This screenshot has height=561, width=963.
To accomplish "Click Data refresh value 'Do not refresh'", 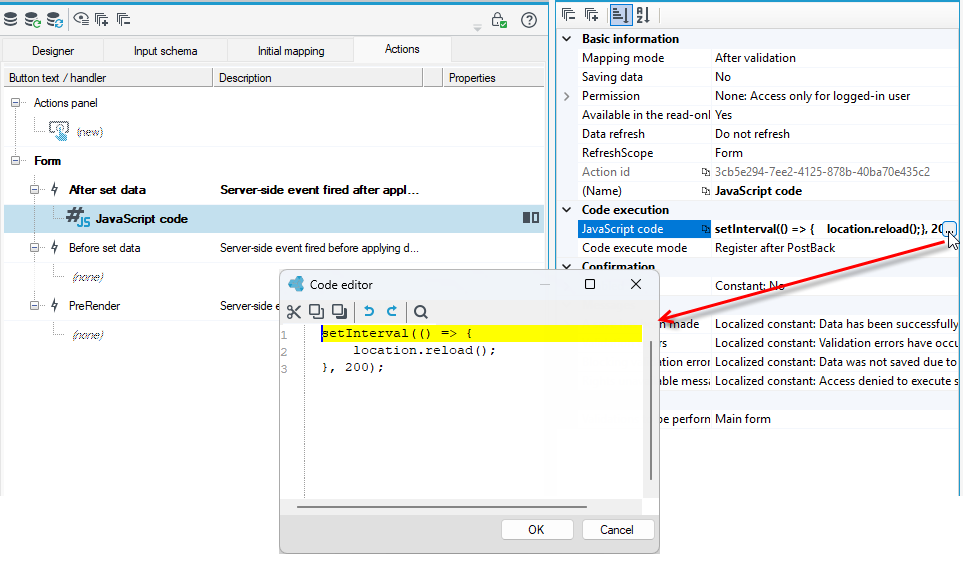I will pos(752,134).
